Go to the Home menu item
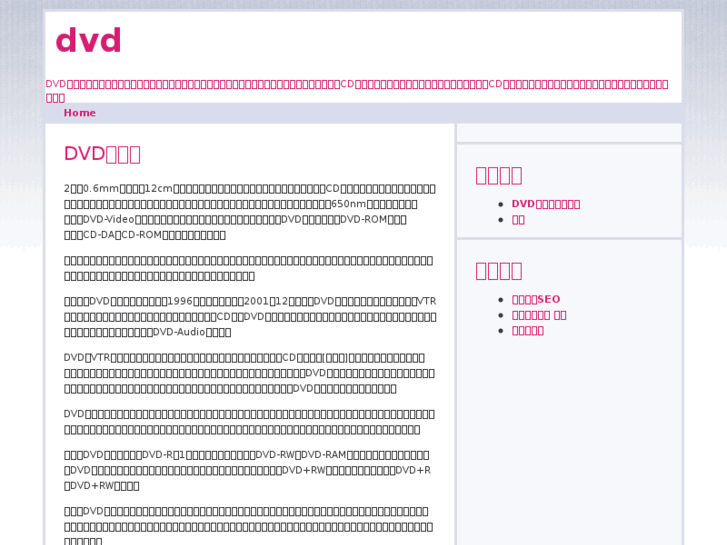The width and height of the screenshot is (727, 545). (x=80, y=113)
